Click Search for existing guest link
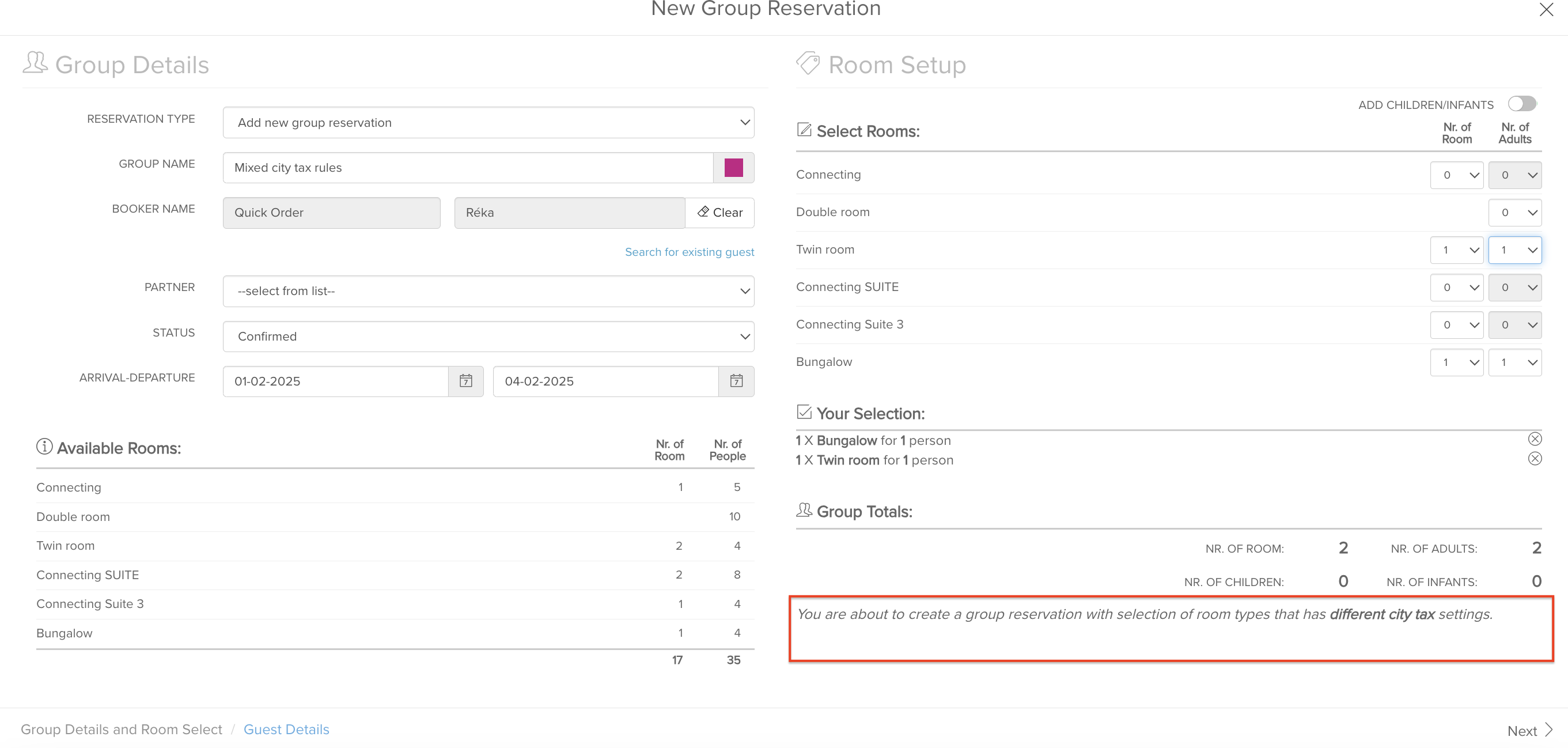Viewport: 1568px width, 748px height. [689, 252]
